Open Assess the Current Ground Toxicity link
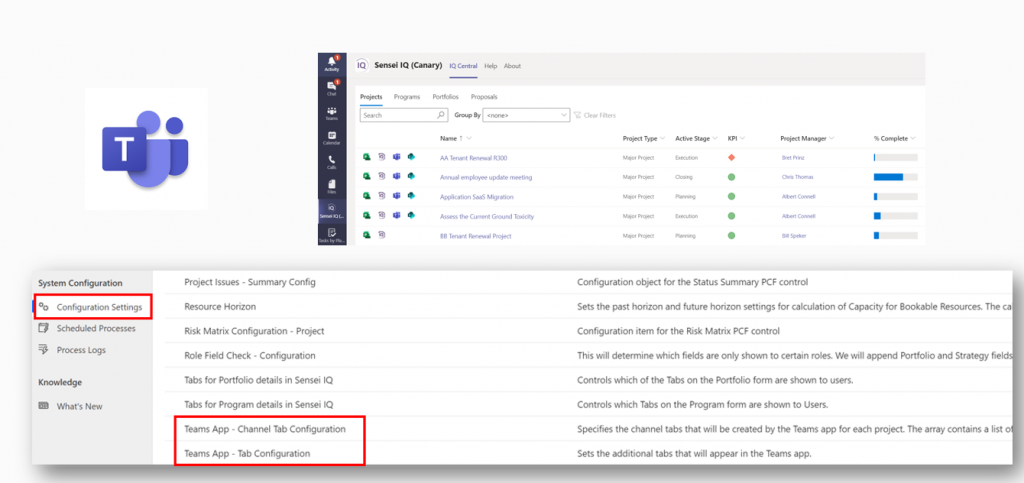The width and height of the screenshot is (1024, 483). [x=487, y=216]
